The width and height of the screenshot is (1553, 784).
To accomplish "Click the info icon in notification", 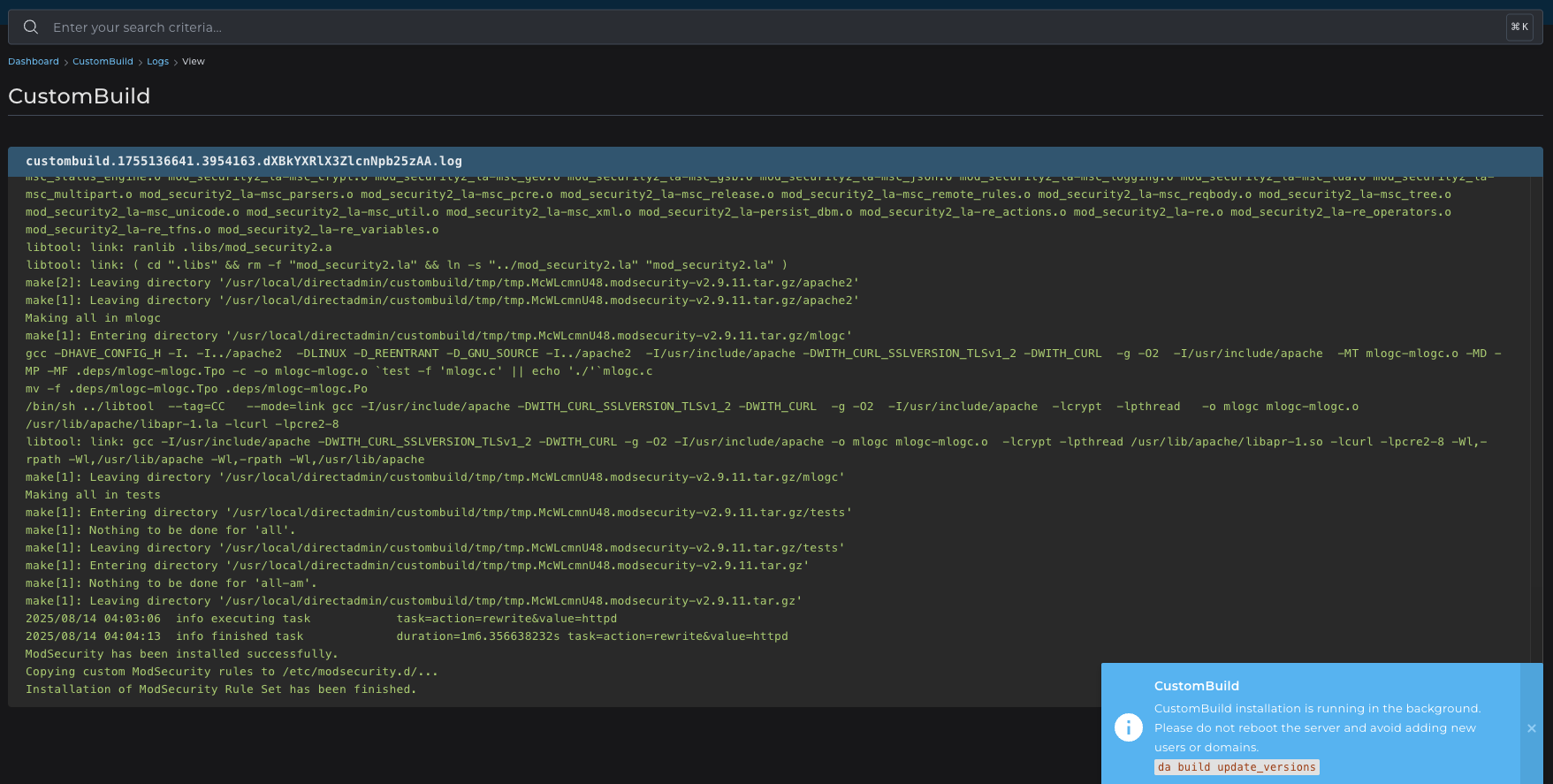I will point(1129,727).
